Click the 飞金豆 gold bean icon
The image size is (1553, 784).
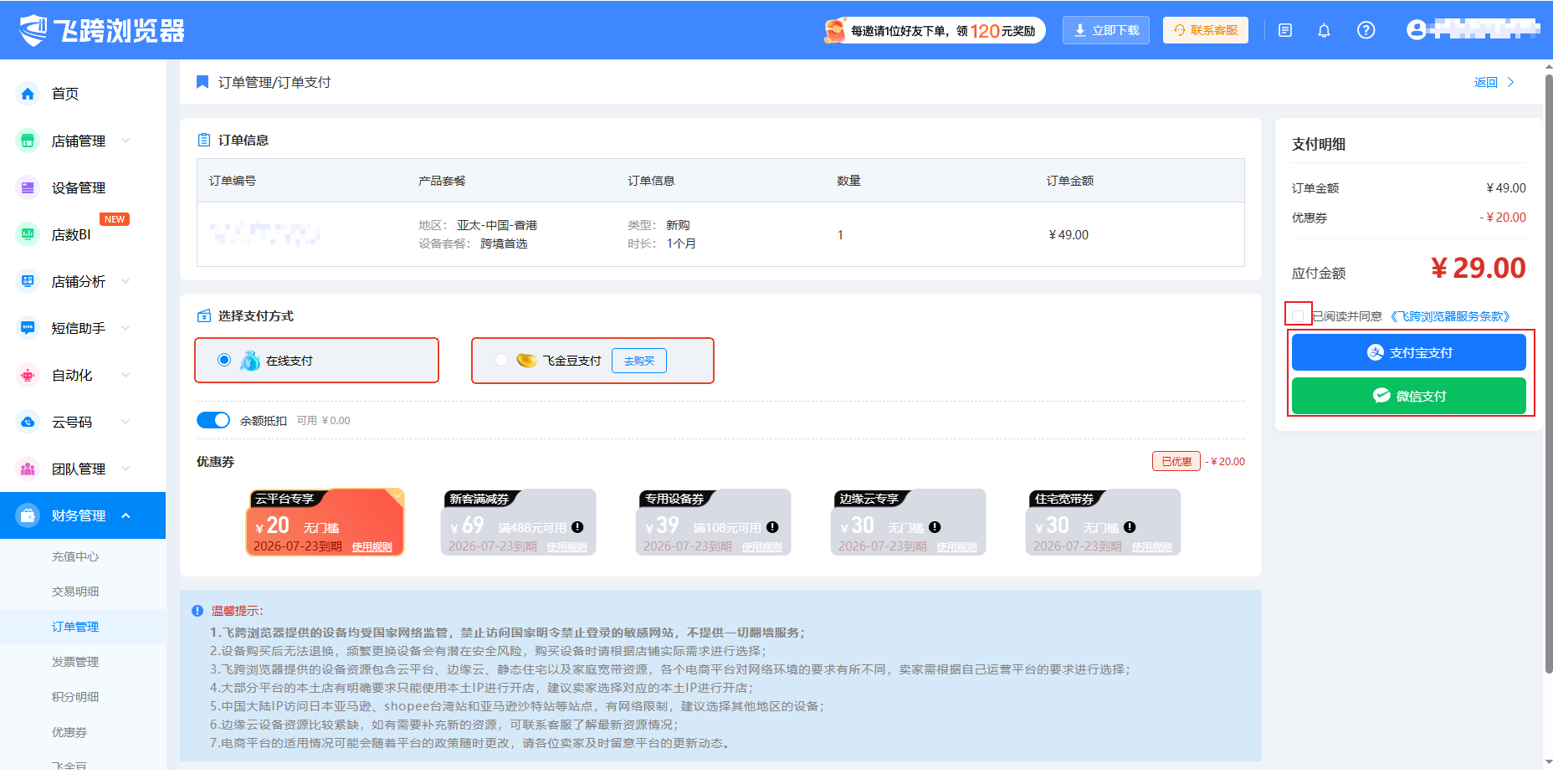pos(526,361)
